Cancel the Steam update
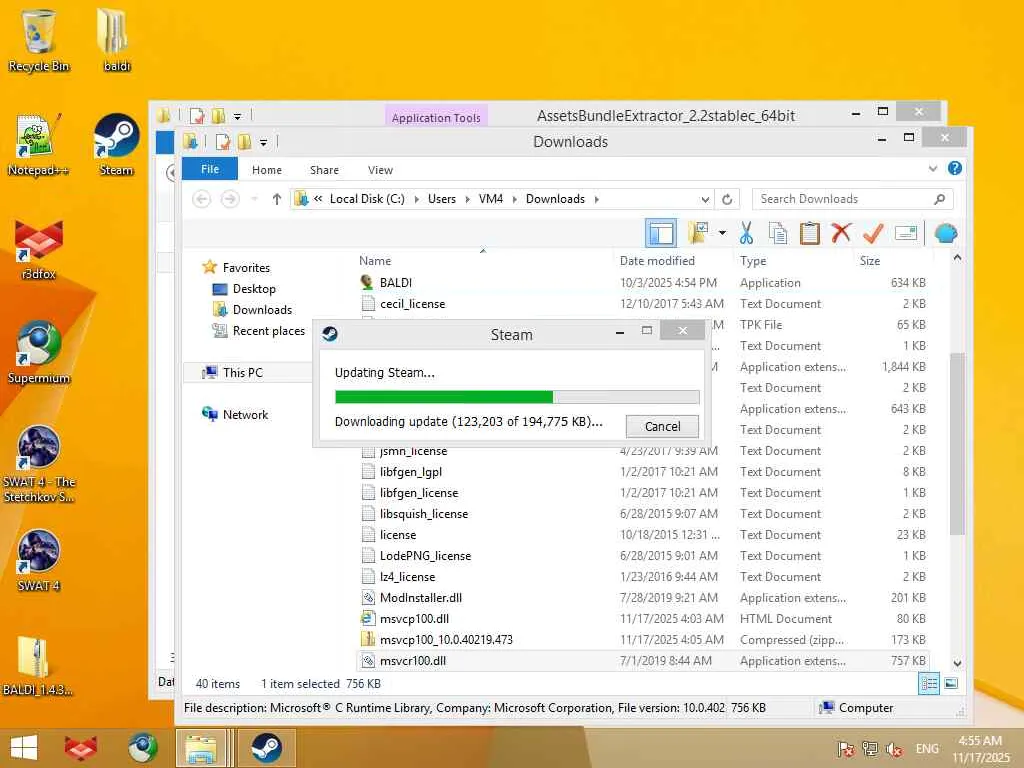 coord(662,426)
